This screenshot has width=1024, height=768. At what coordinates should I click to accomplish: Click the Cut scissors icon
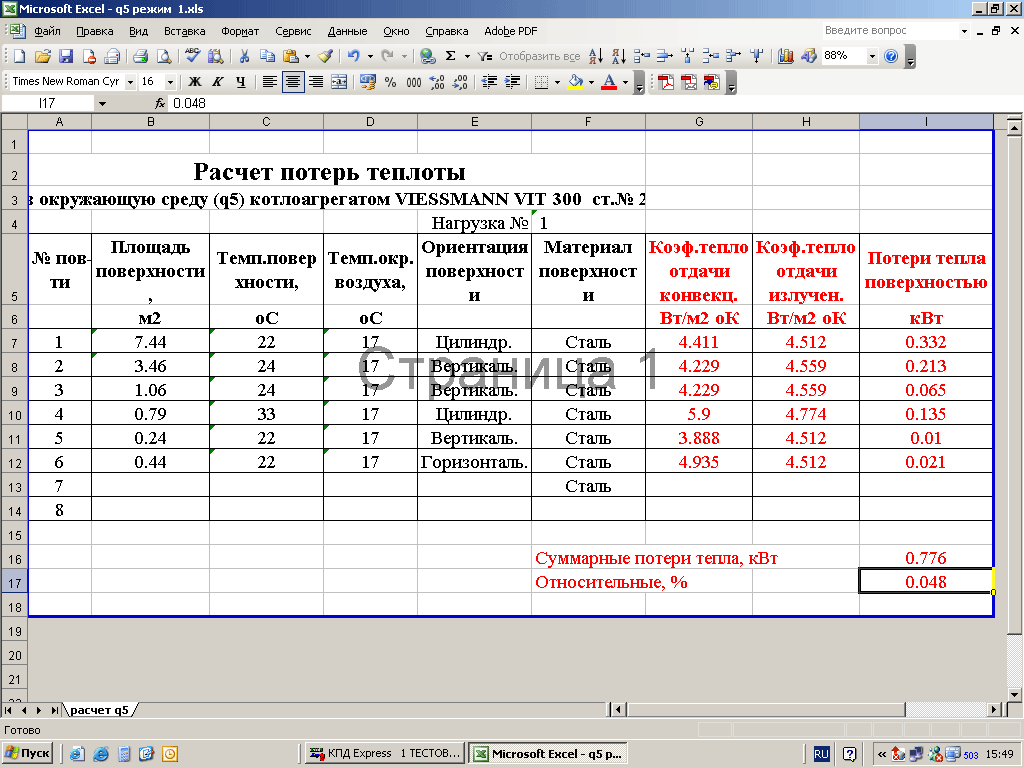[245, 56]
